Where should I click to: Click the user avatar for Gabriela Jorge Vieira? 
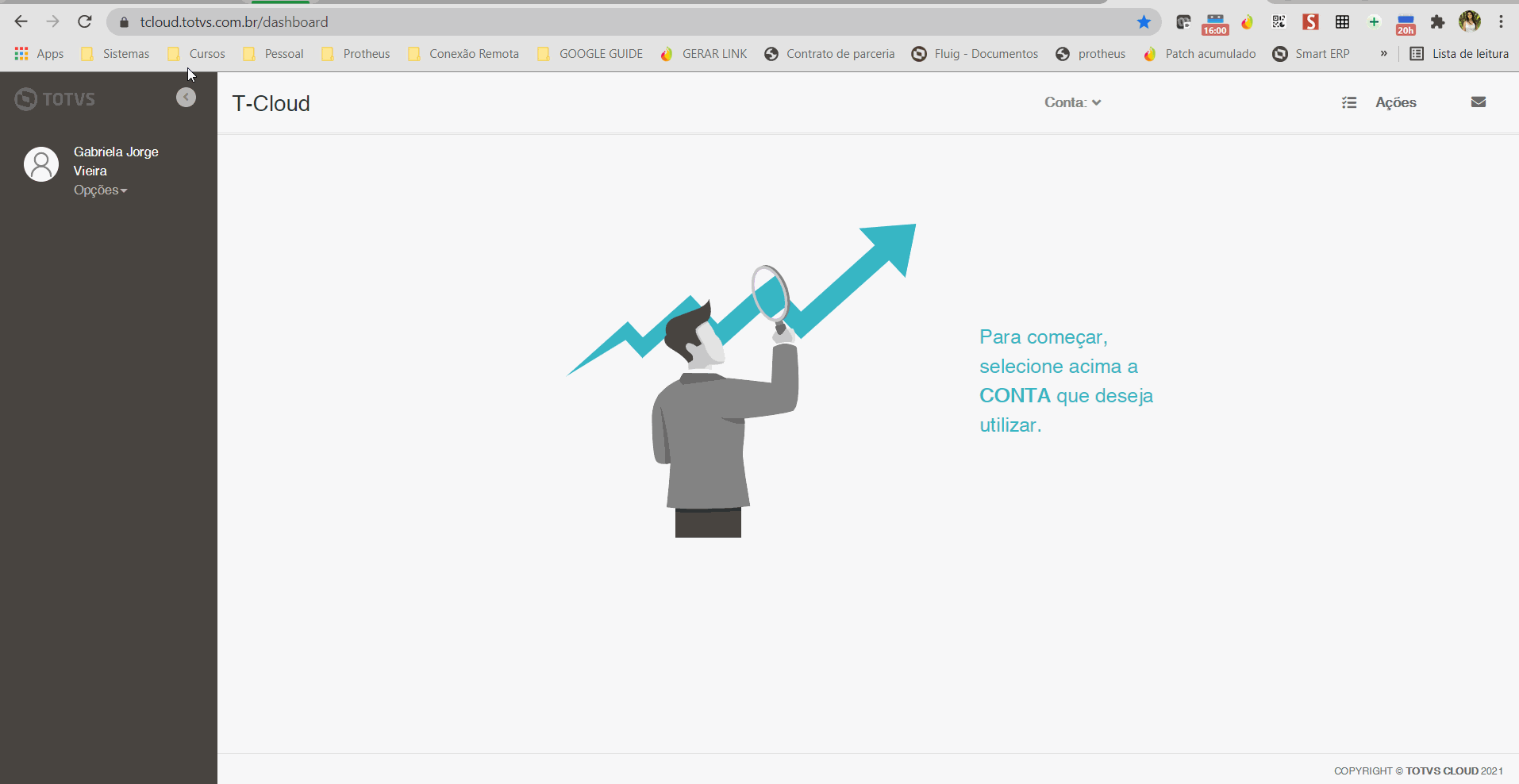[41, 164]
